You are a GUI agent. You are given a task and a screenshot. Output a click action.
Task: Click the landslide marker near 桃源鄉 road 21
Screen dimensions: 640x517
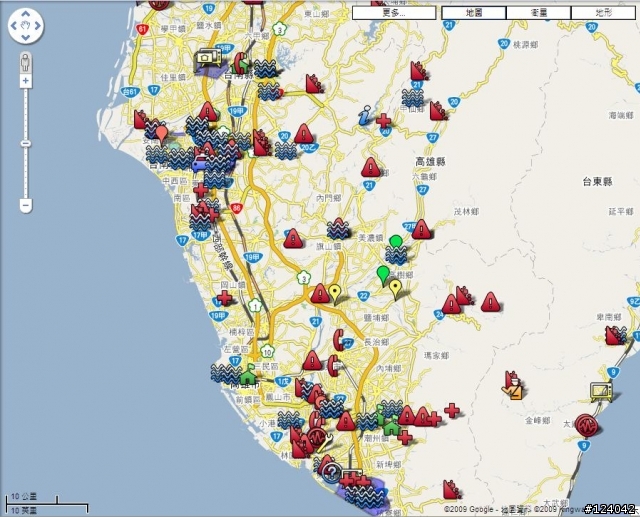pyautogui.click(x=419, y=71)
